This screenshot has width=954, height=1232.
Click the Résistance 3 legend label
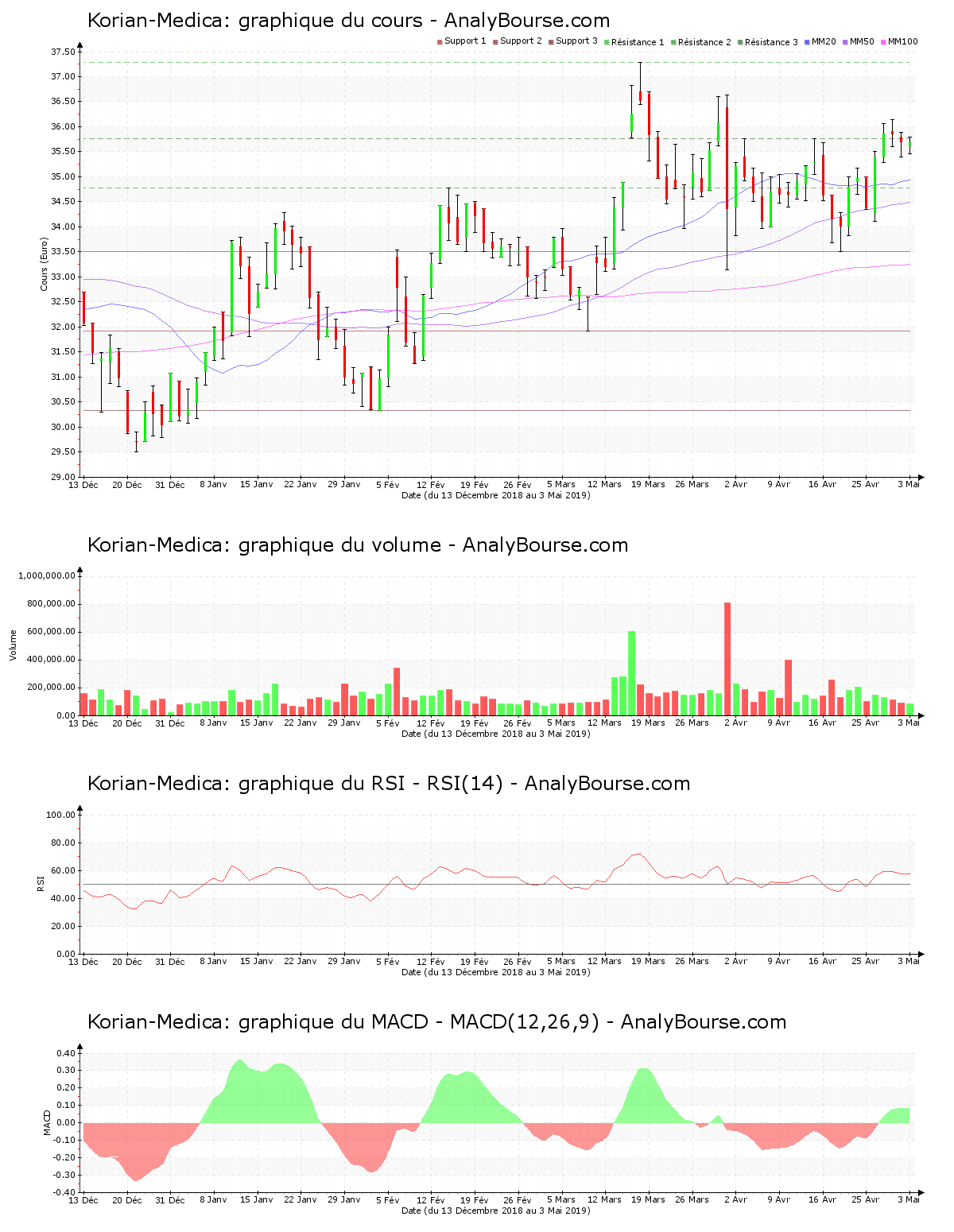[x=771, y=42]
